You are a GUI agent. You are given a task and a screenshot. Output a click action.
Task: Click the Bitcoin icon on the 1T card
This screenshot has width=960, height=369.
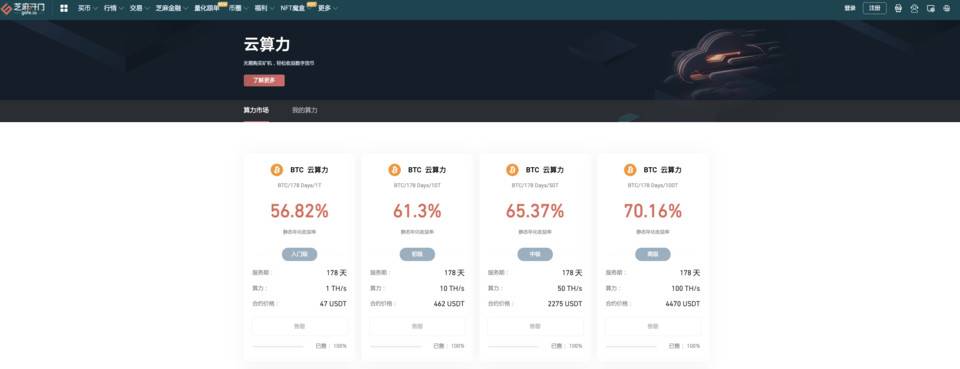(x=277, y=170)
